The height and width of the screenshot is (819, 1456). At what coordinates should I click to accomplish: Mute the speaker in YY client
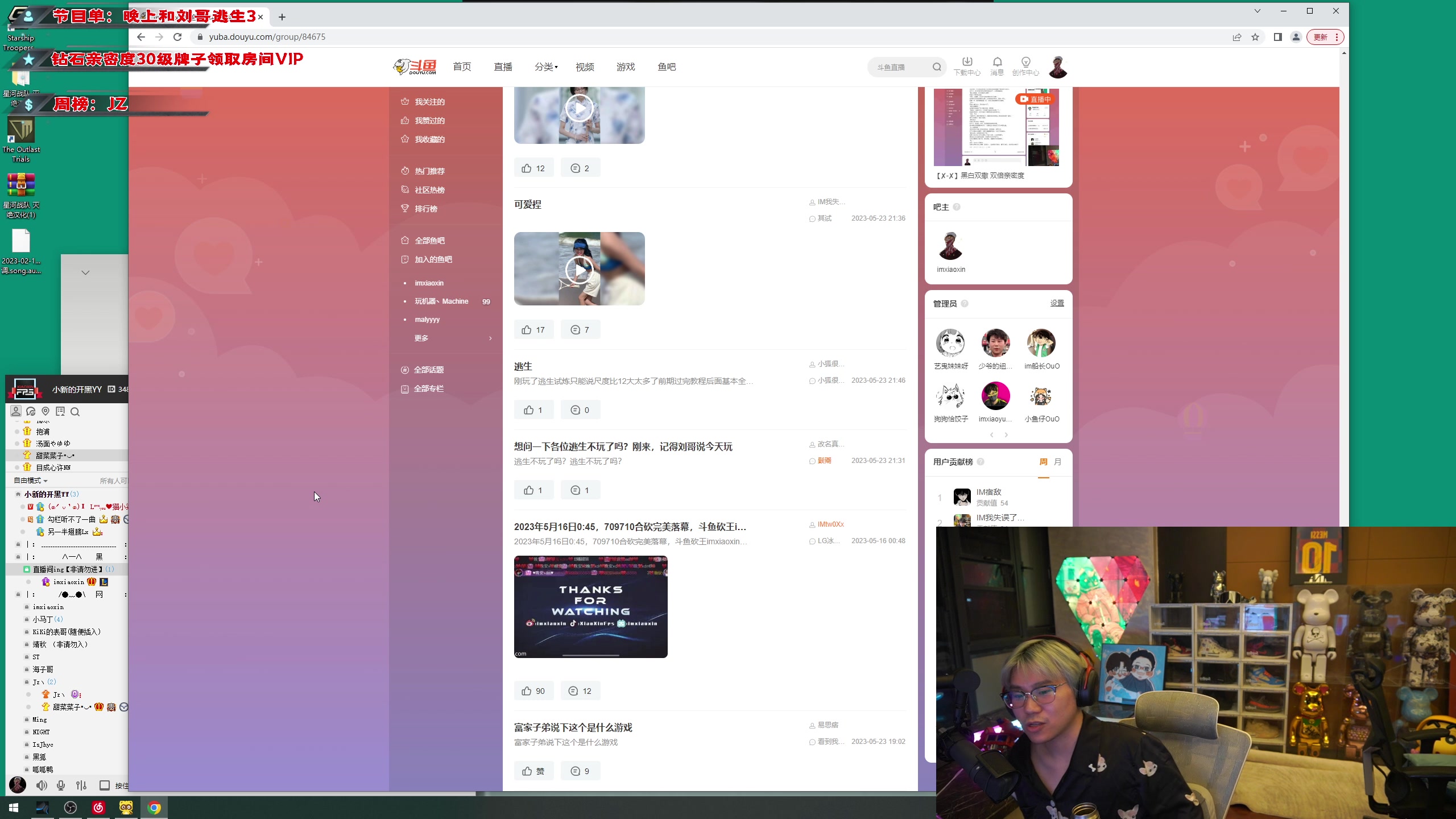tap(42, 785)
